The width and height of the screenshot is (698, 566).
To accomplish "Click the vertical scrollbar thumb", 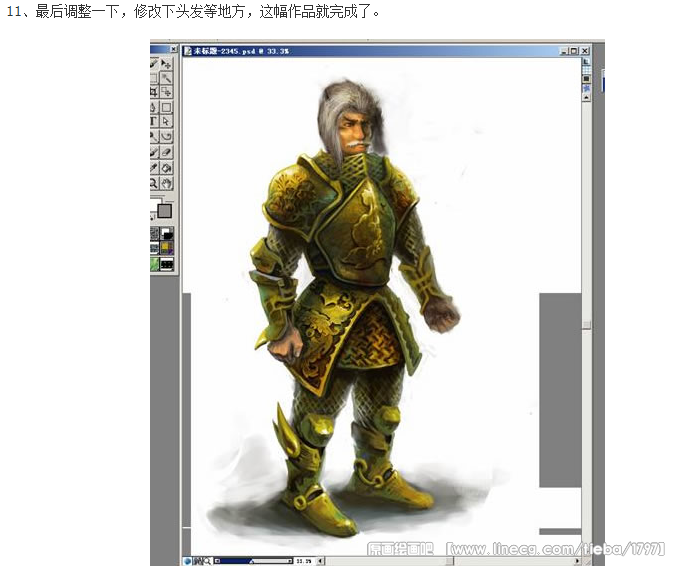I will 587,325.
